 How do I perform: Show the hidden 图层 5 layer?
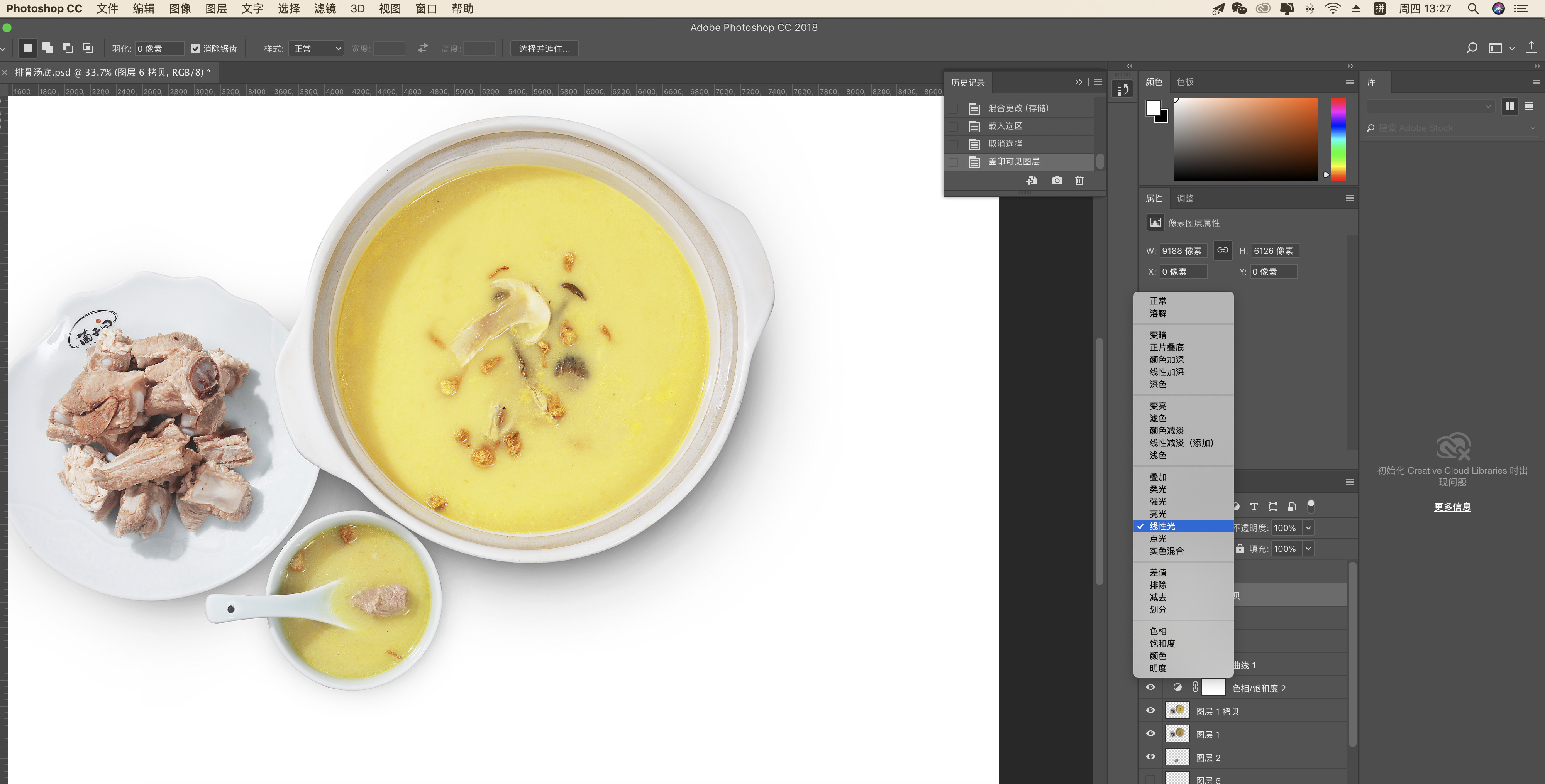pos(1150,779)
